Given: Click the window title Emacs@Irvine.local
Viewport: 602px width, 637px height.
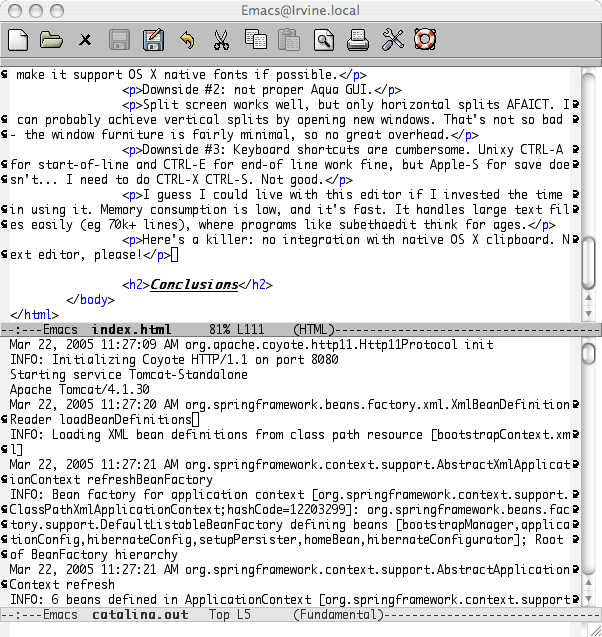Looking at the screenshot, I should 301,10.
